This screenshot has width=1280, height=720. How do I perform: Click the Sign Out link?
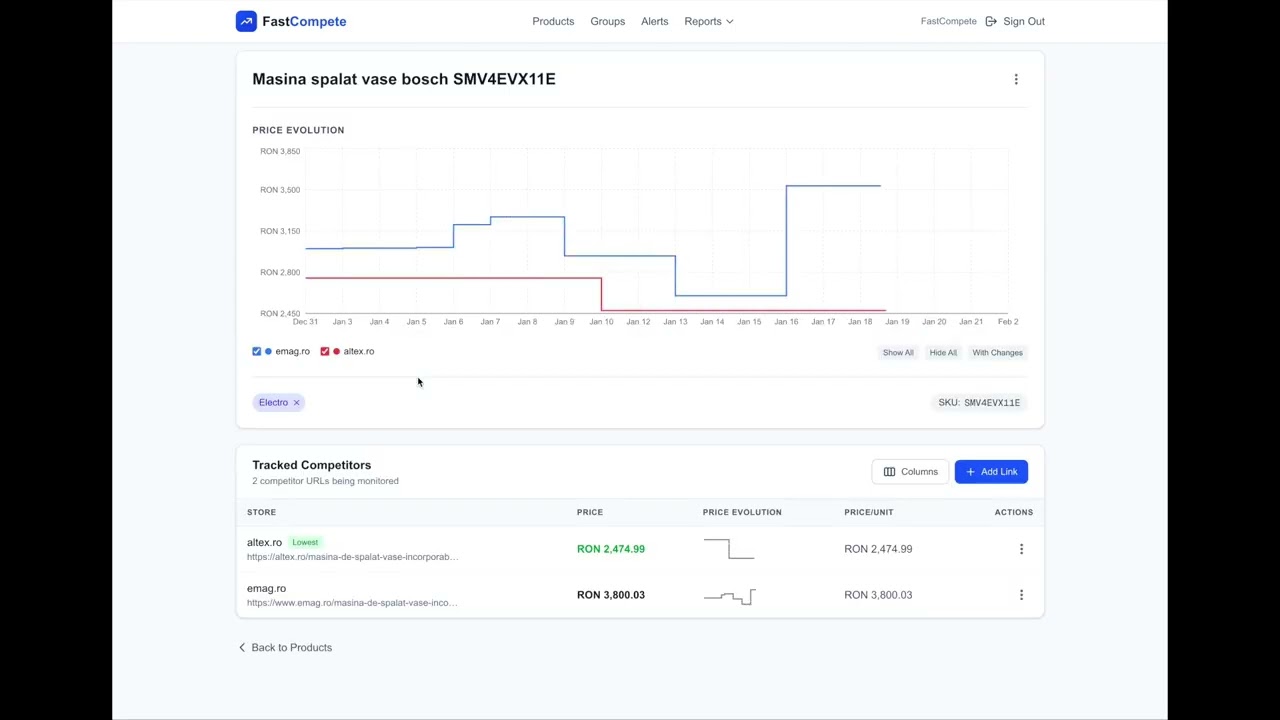coord(1015,21)
